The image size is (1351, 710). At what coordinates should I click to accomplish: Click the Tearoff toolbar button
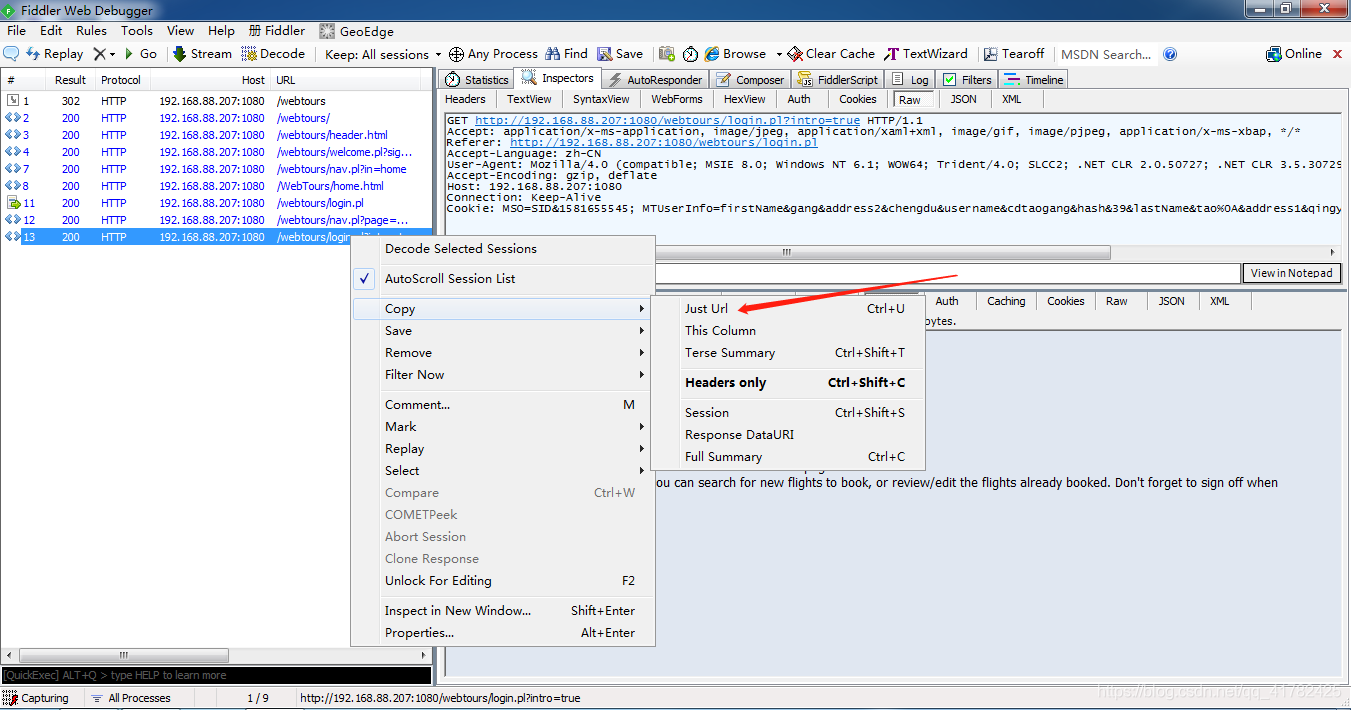coord(1014,54)
